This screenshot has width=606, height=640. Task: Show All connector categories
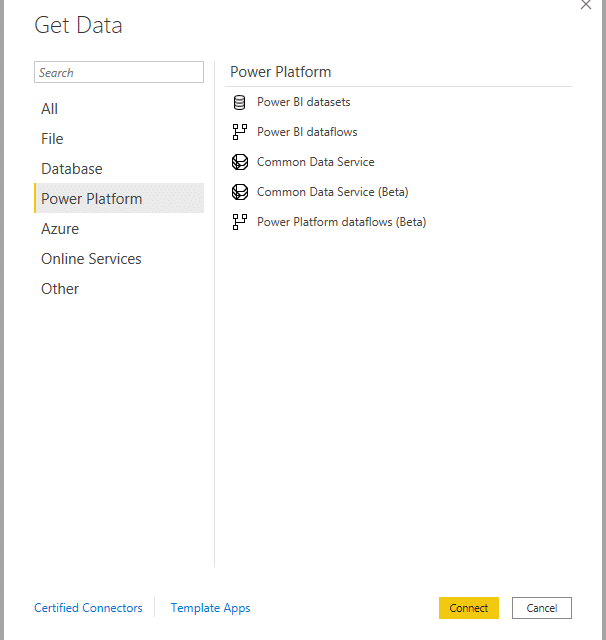[x=50, y=109]
